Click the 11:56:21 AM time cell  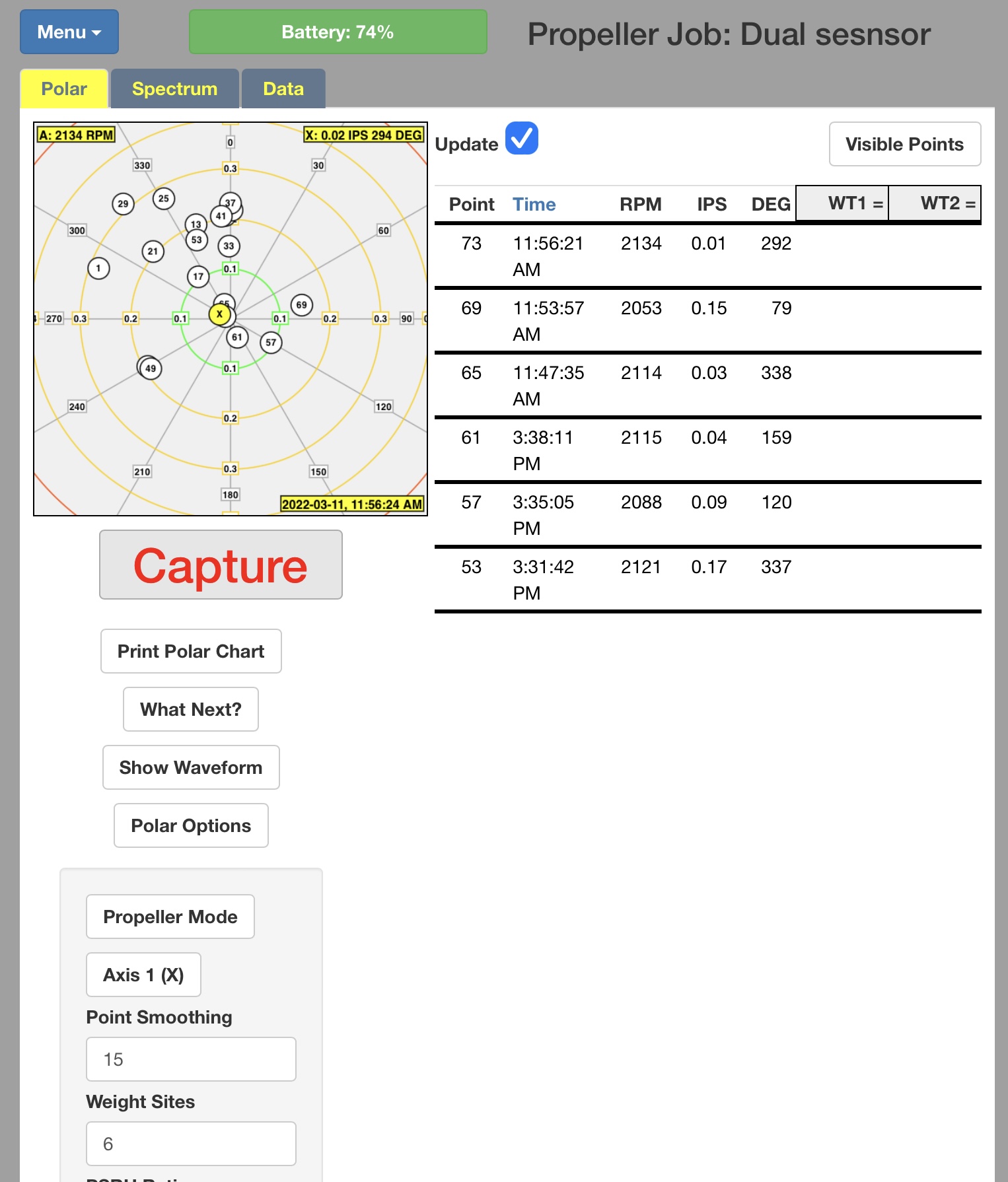[x=548, y=256]
